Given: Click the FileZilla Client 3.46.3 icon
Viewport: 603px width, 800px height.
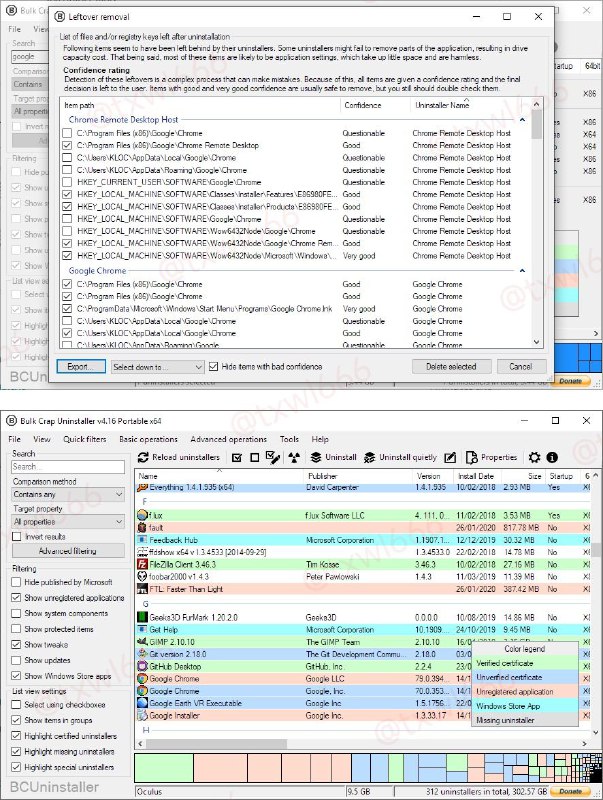Looking at the screenshot, I should [142, 564].
